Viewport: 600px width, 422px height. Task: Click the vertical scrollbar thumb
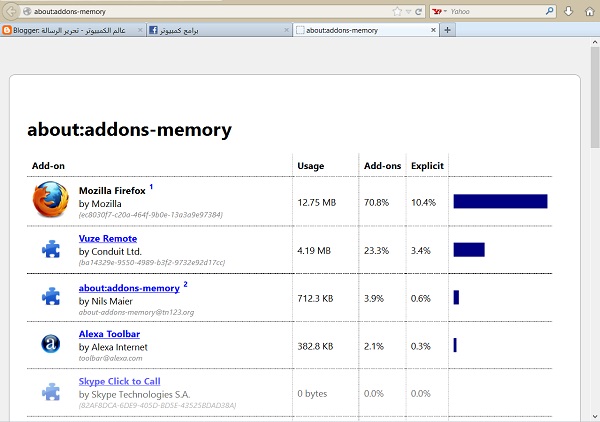595,98
